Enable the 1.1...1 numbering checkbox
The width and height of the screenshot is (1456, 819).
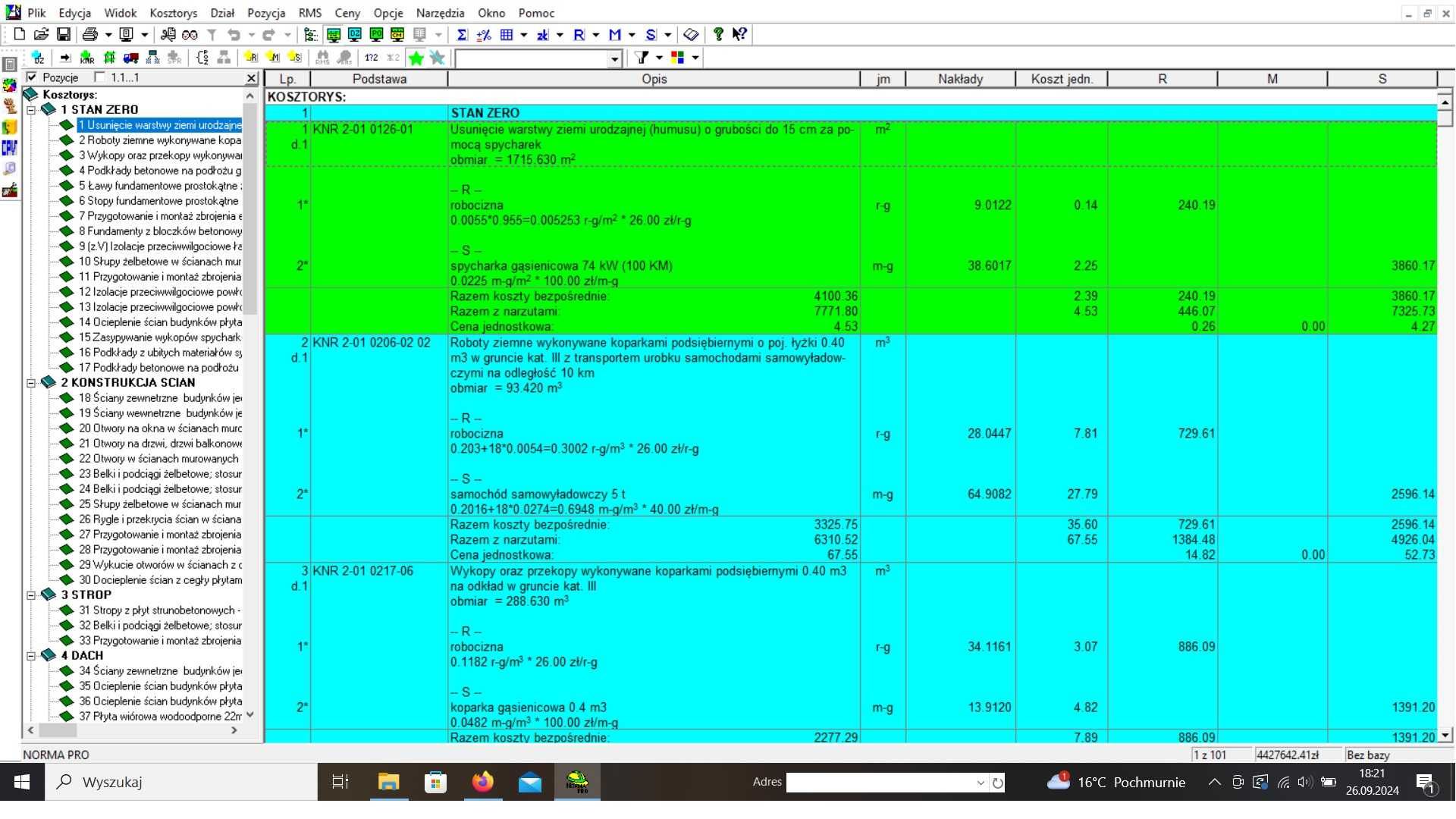tap(99, 77)
